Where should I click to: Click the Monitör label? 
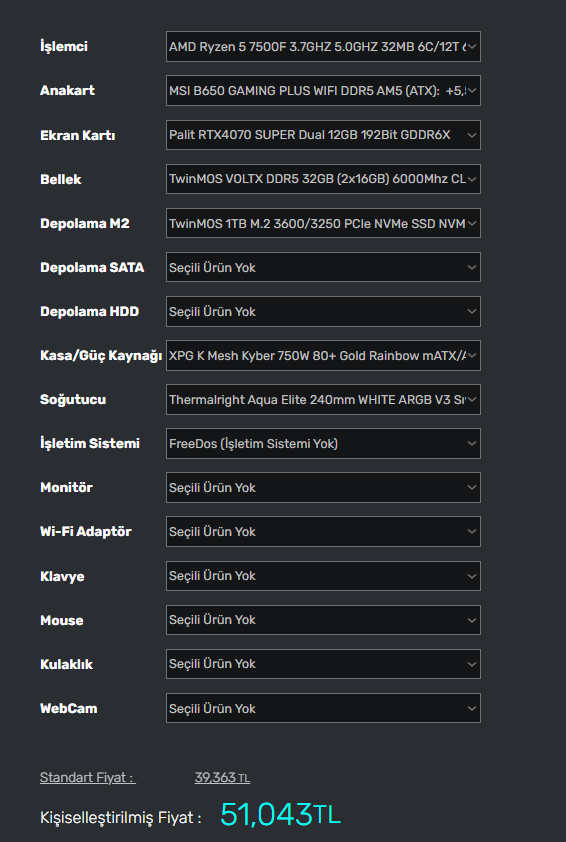67,488
